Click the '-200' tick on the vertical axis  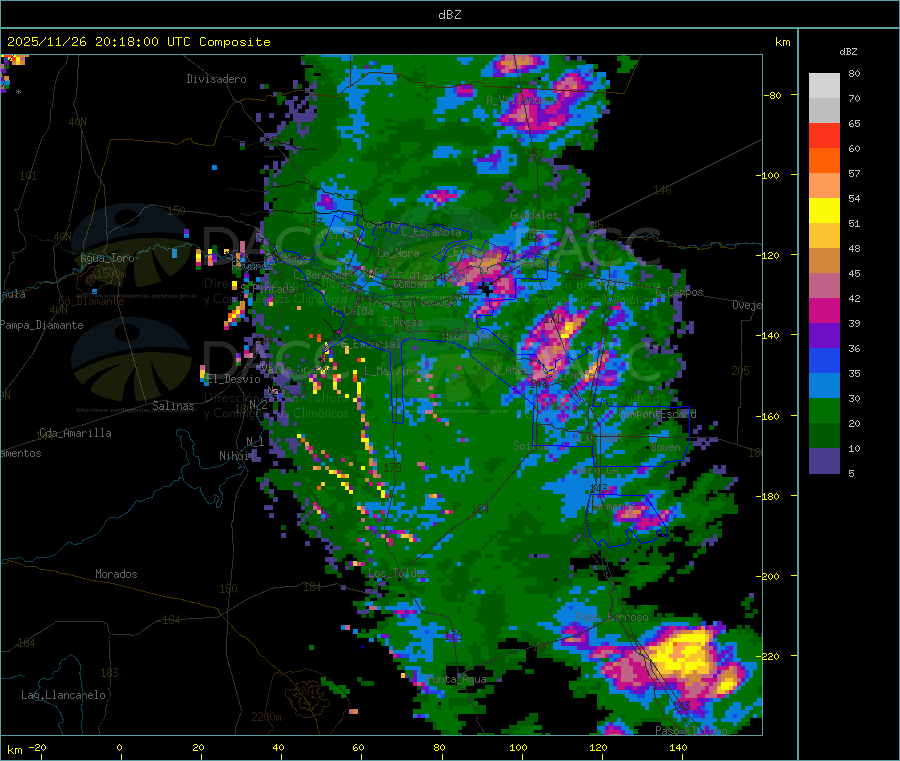click(x=770, y=576)
